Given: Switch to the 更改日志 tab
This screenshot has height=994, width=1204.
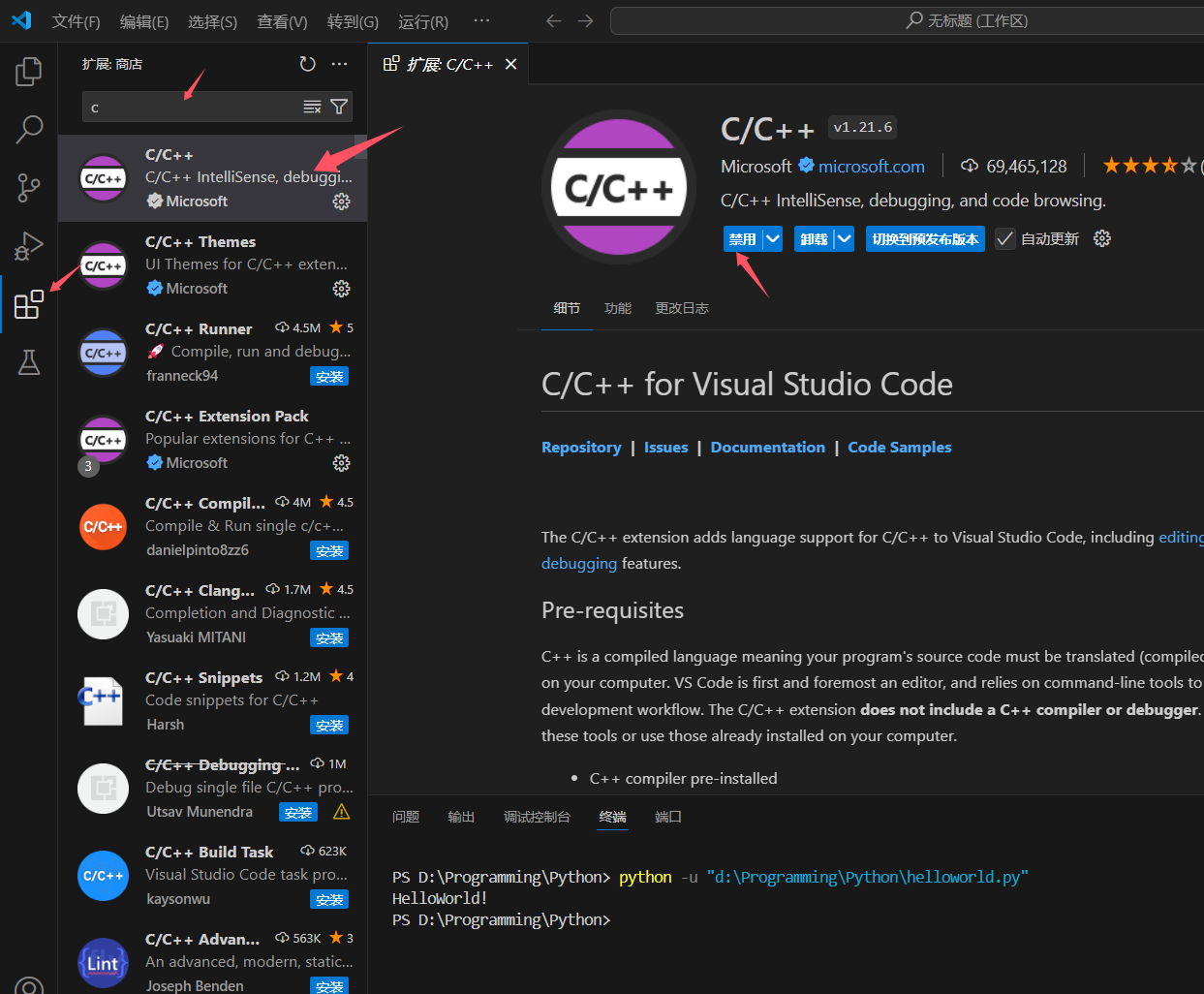Looking at the screenshot, I should pos(682,308).
